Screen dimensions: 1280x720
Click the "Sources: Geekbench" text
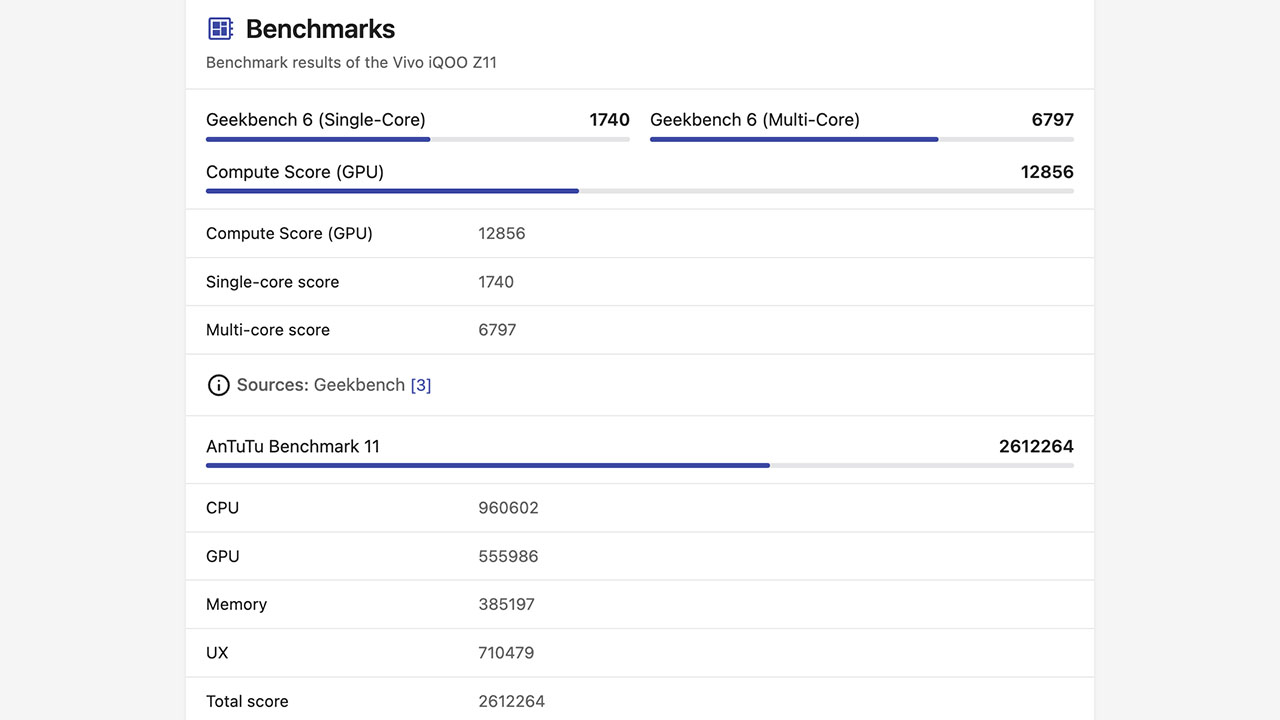pos(321,385)
